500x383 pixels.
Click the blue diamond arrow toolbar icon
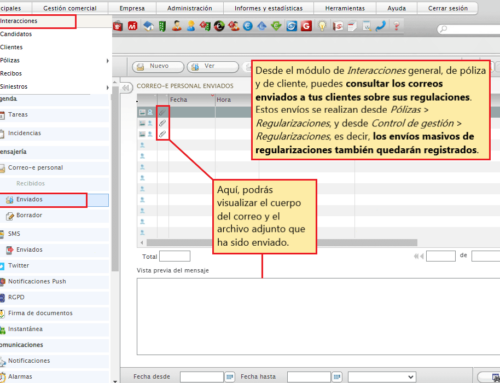[262, 26]
